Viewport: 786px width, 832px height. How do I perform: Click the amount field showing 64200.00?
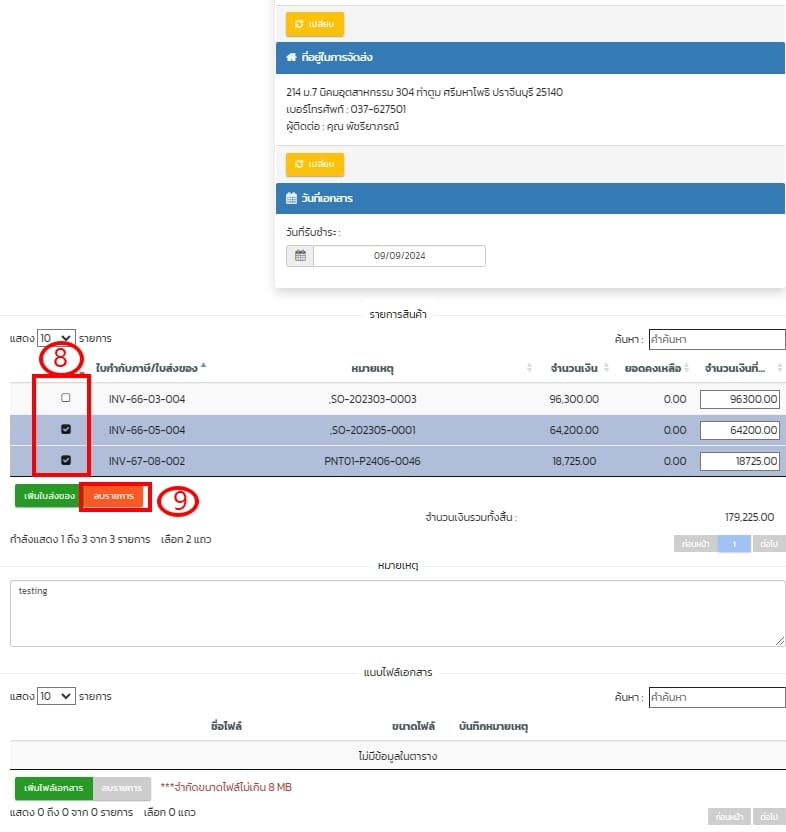pos(741,431)
